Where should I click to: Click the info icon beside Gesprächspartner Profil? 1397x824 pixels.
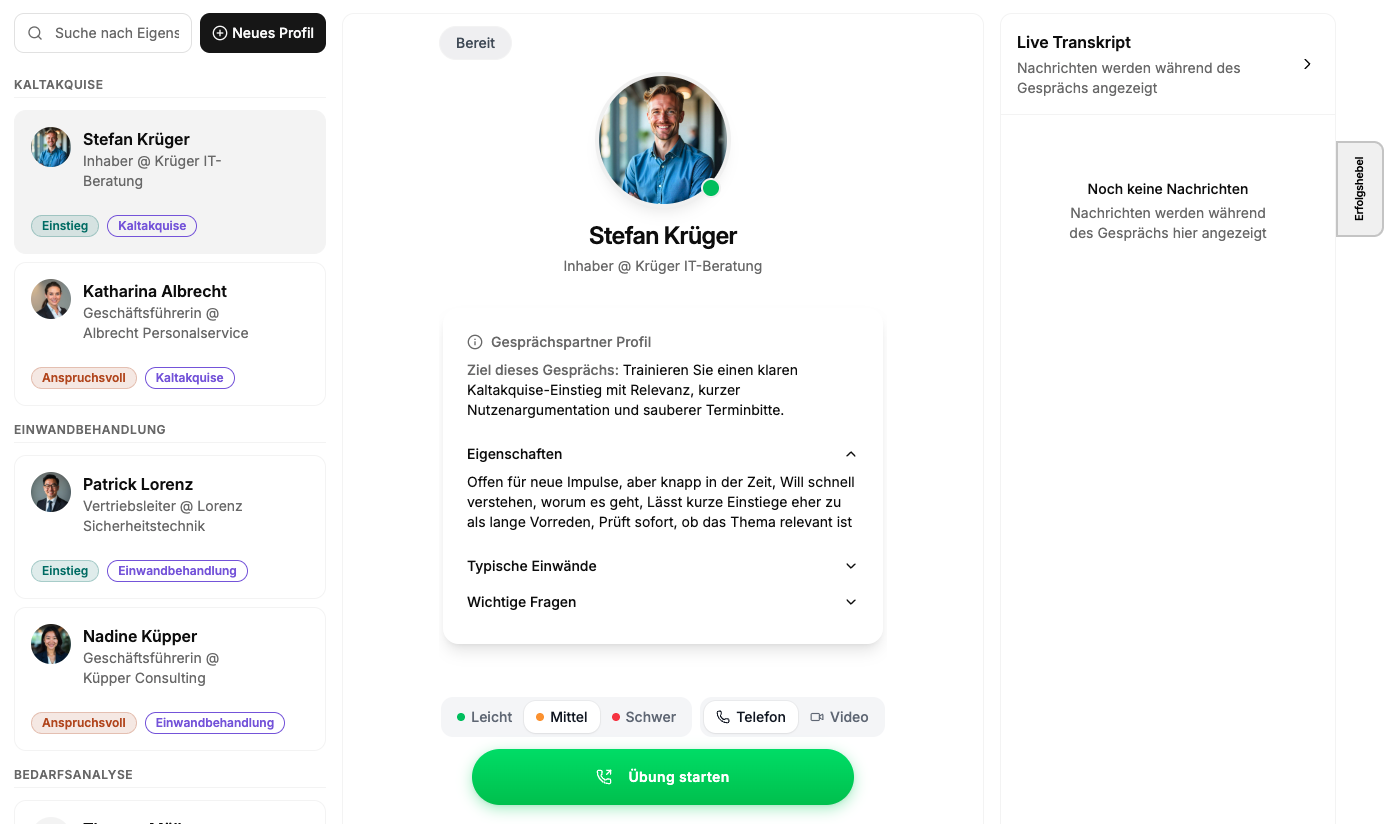tap(475, 342)
